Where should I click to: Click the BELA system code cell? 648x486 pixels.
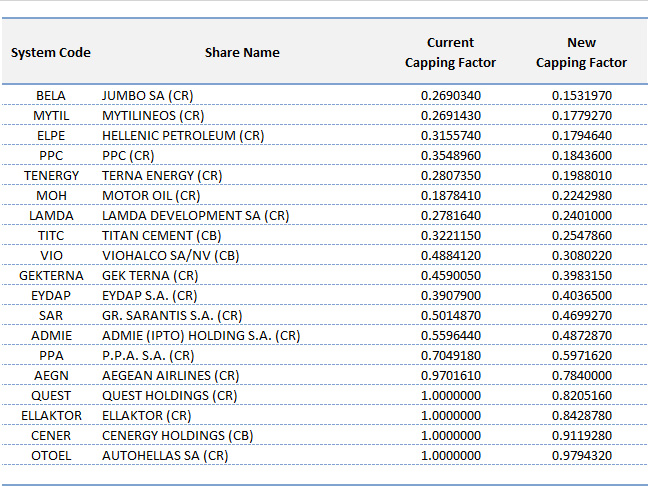point(51,96)
